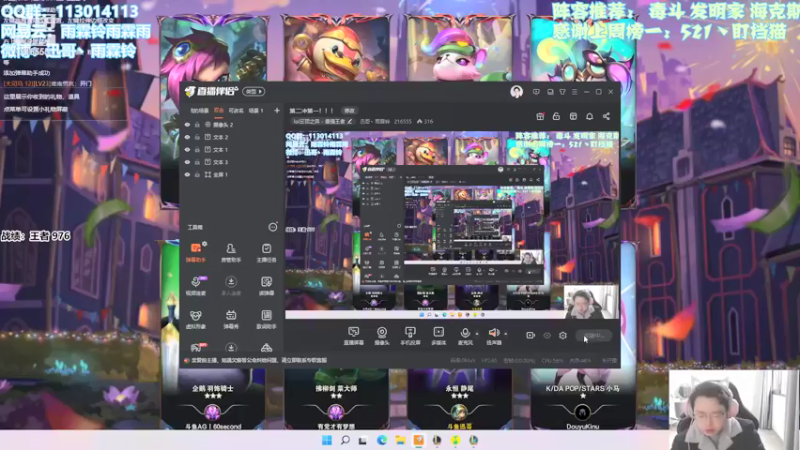Click the 扬声器 speaker icon
The width and height of the screenshot is (800, 450).
click(493, 333)
